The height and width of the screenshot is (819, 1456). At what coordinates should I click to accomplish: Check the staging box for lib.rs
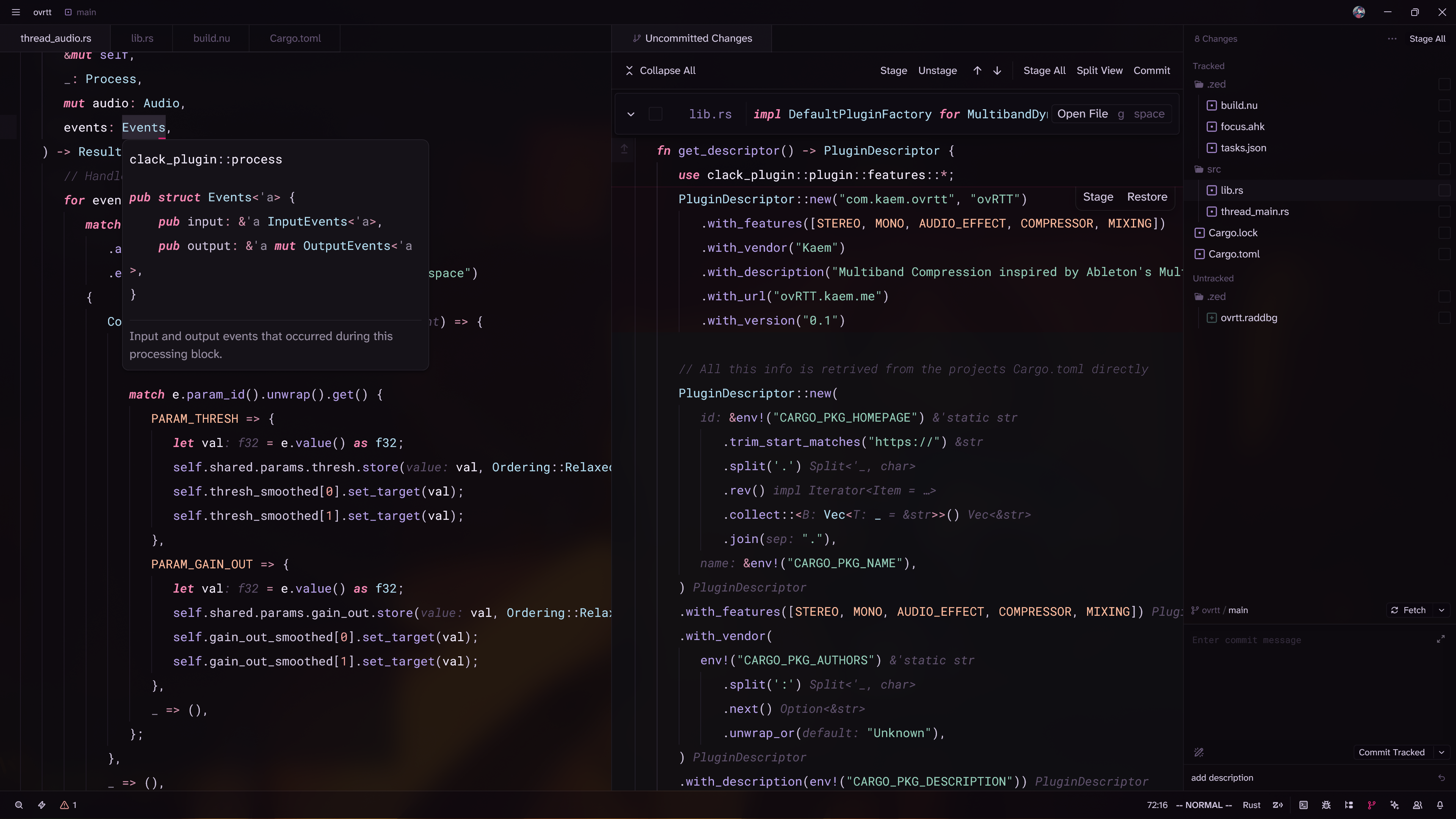tap(1444, 190)
